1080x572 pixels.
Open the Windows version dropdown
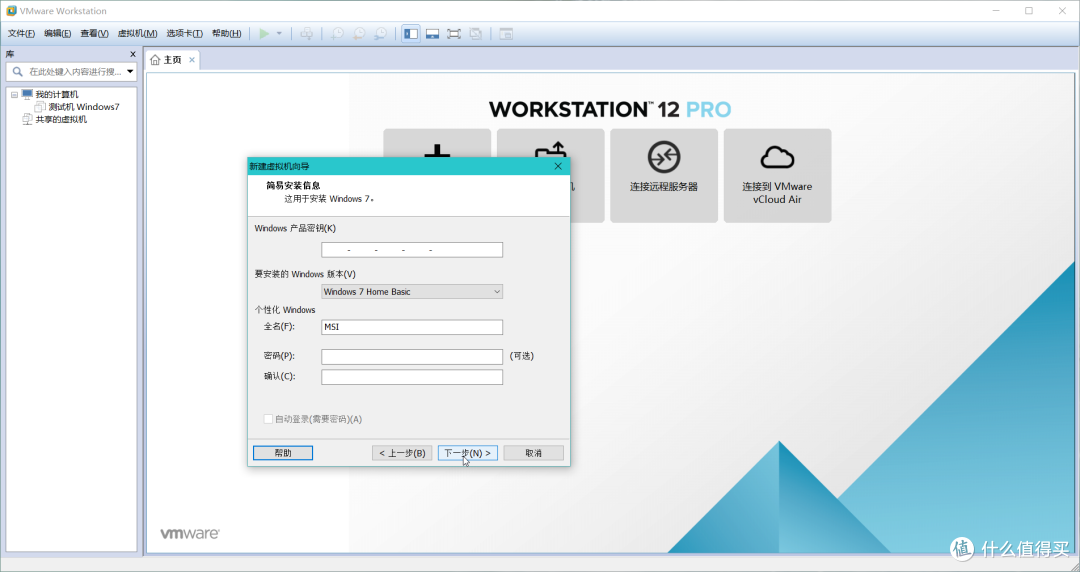coord(412,292)
